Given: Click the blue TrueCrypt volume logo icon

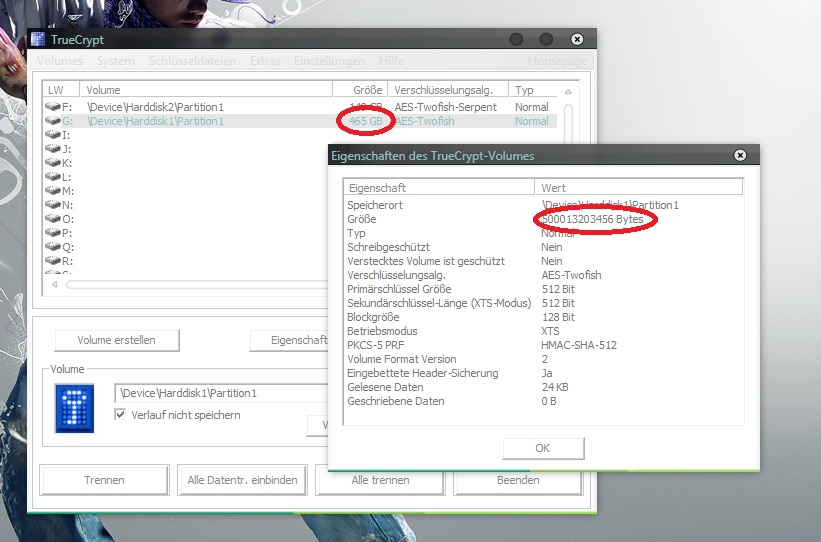Looking at the screenshot, I should pos(74,408).
